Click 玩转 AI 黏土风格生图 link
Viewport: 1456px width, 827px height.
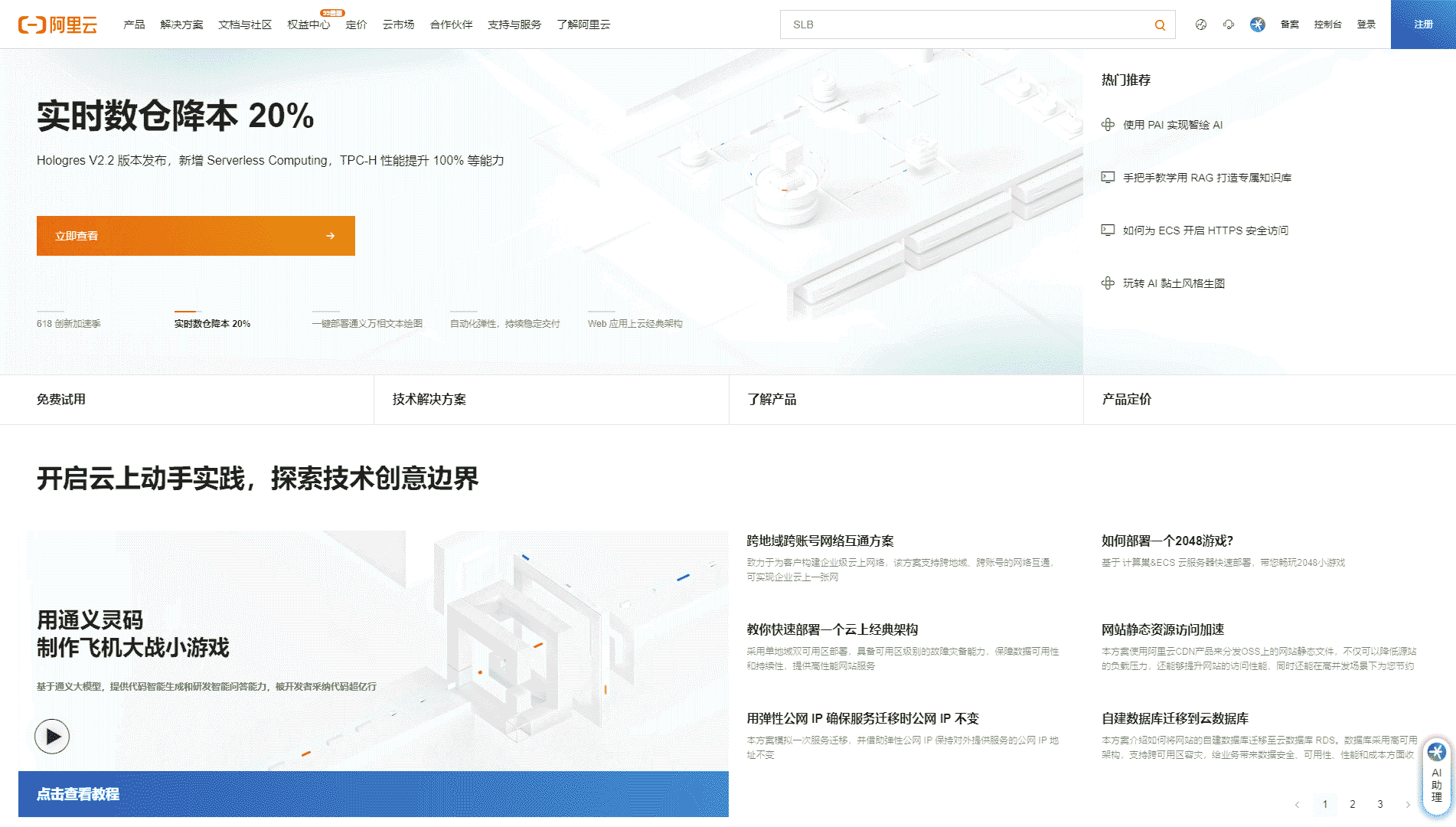coord(1174,283)
